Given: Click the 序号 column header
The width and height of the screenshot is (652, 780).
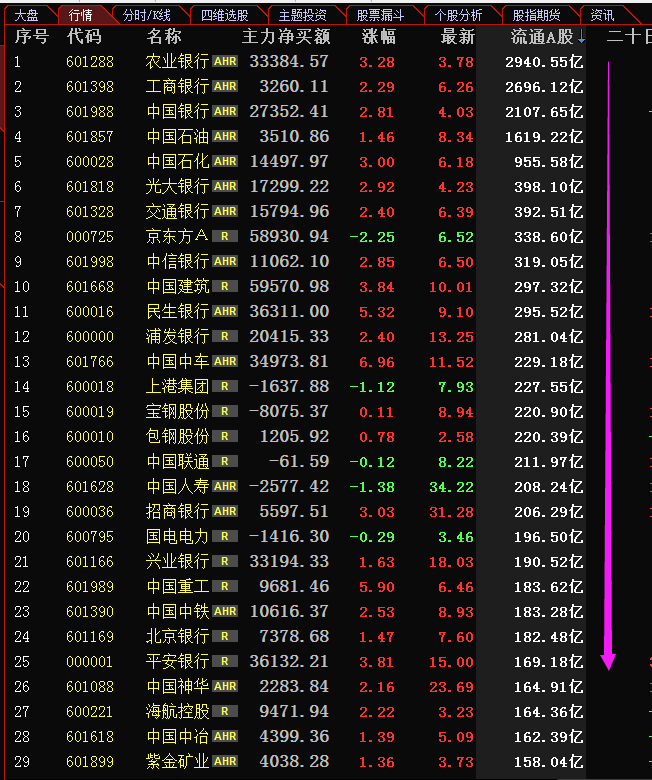Looking at the screenshot, I should 32,37.
